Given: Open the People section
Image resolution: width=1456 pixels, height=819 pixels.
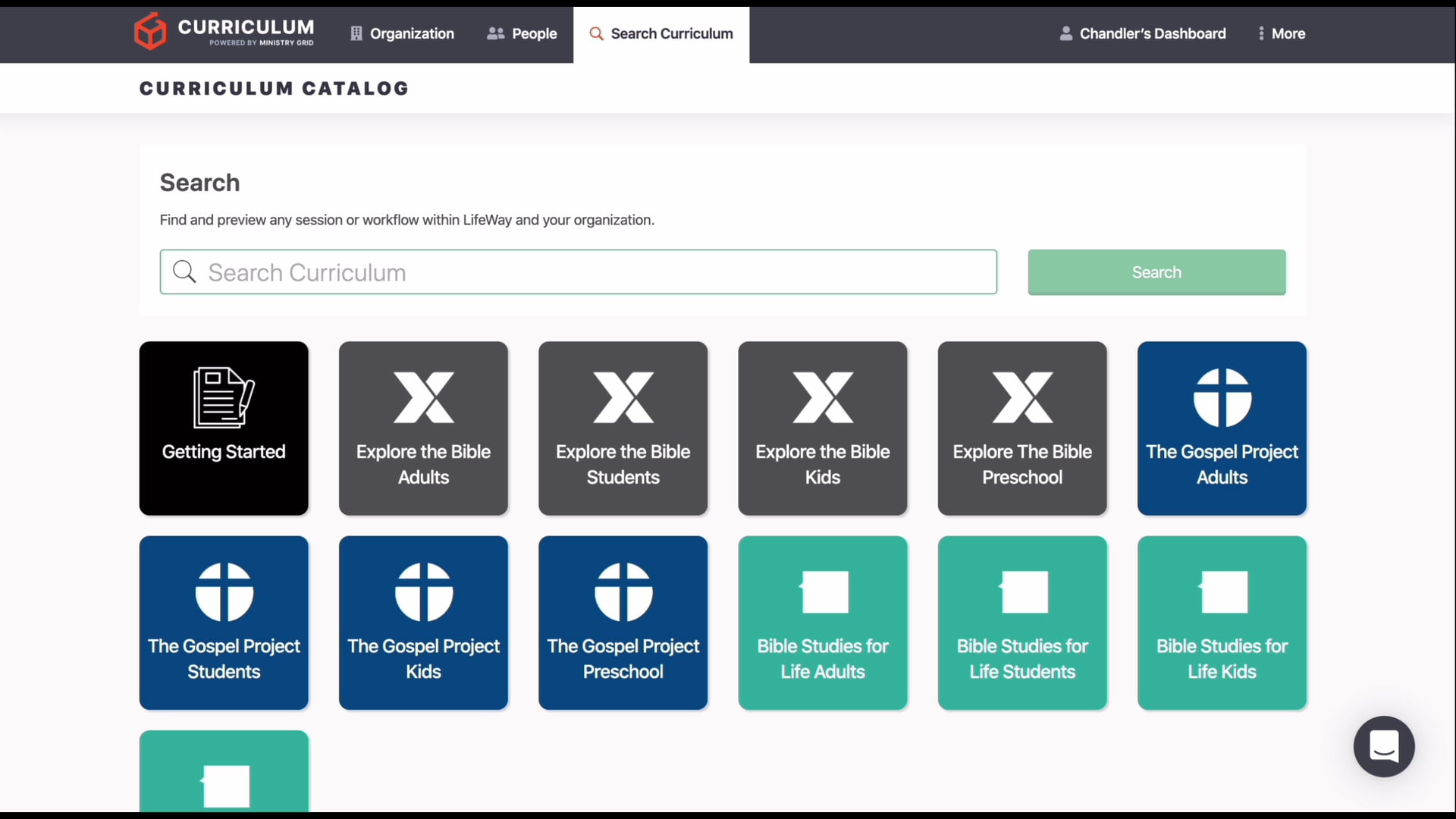Looking at the screenshot, I should (522, 33).
